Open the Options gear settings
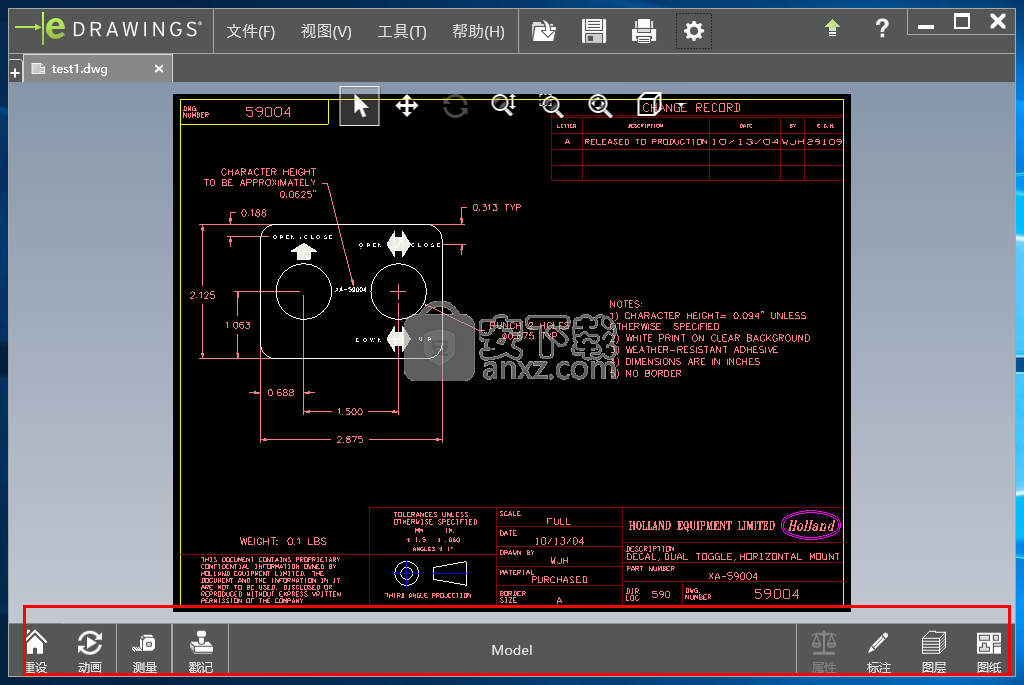The width and height of the screenshot is (1024, 685). (x=694, y=31)
